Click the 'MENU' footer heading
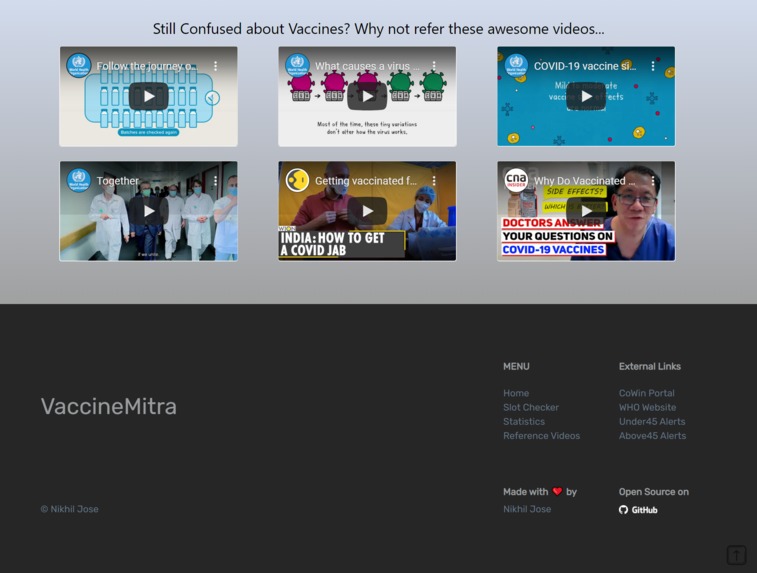Viewport: 757px width, 573px height. pos(516,366)
